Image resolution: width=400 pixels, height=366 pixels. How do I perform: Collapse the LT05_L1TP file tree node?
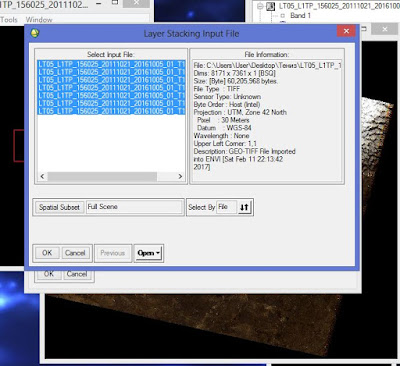[x=260, y=6]
